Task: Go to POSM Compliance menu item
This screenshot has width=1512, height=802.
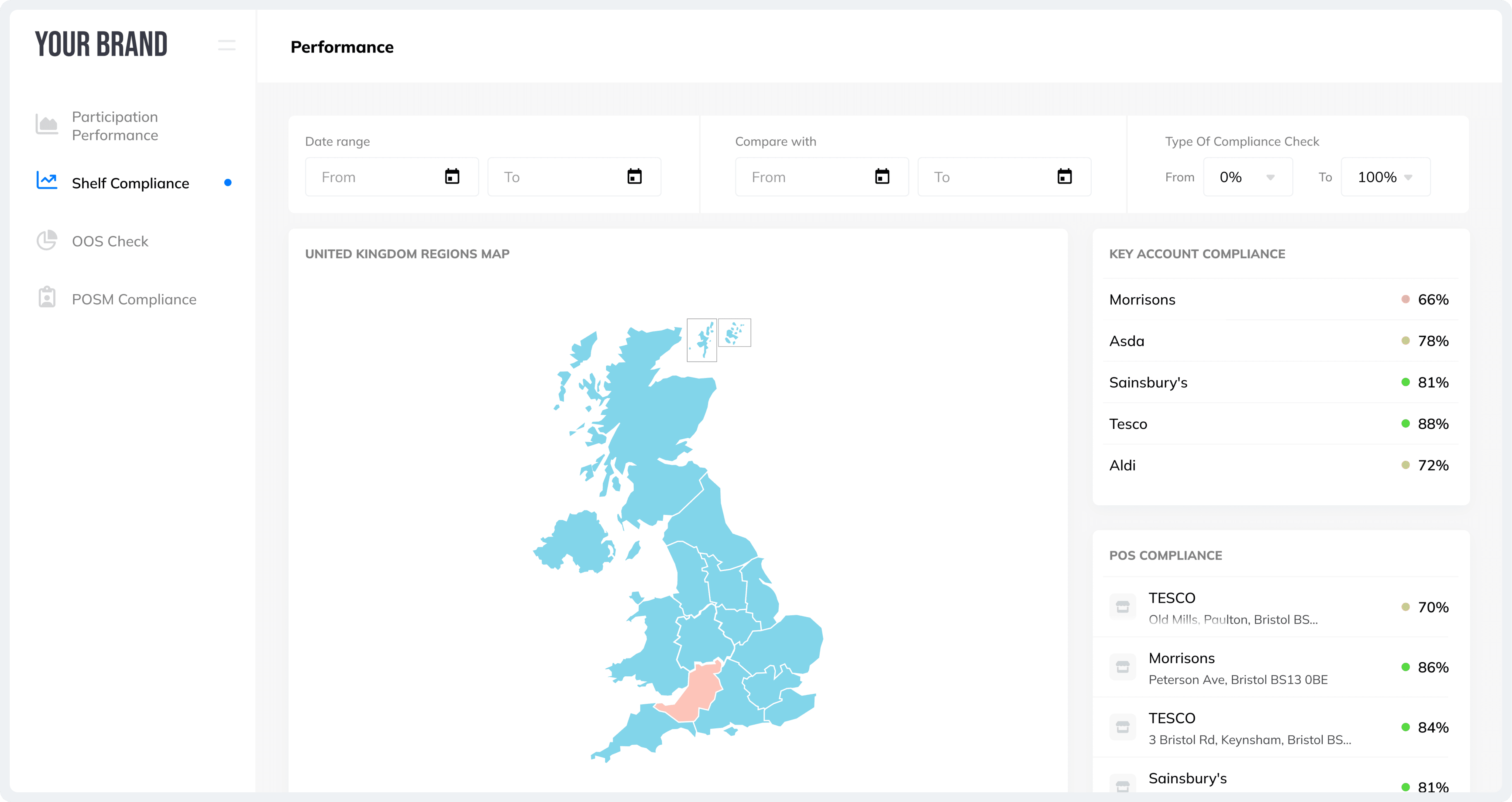Action: [x=134, y=300]
